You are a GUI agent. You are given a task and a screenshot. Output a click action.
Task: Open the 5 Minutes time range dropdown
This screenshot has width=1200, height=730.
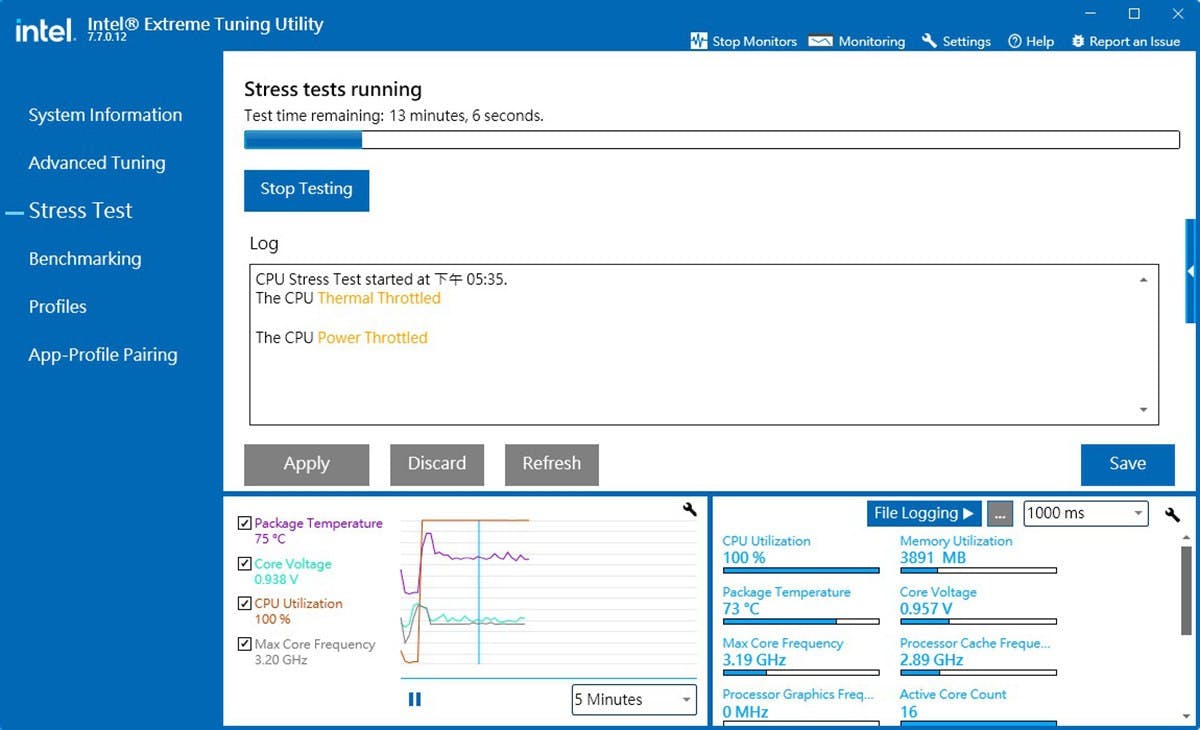(x=634, y=699)
